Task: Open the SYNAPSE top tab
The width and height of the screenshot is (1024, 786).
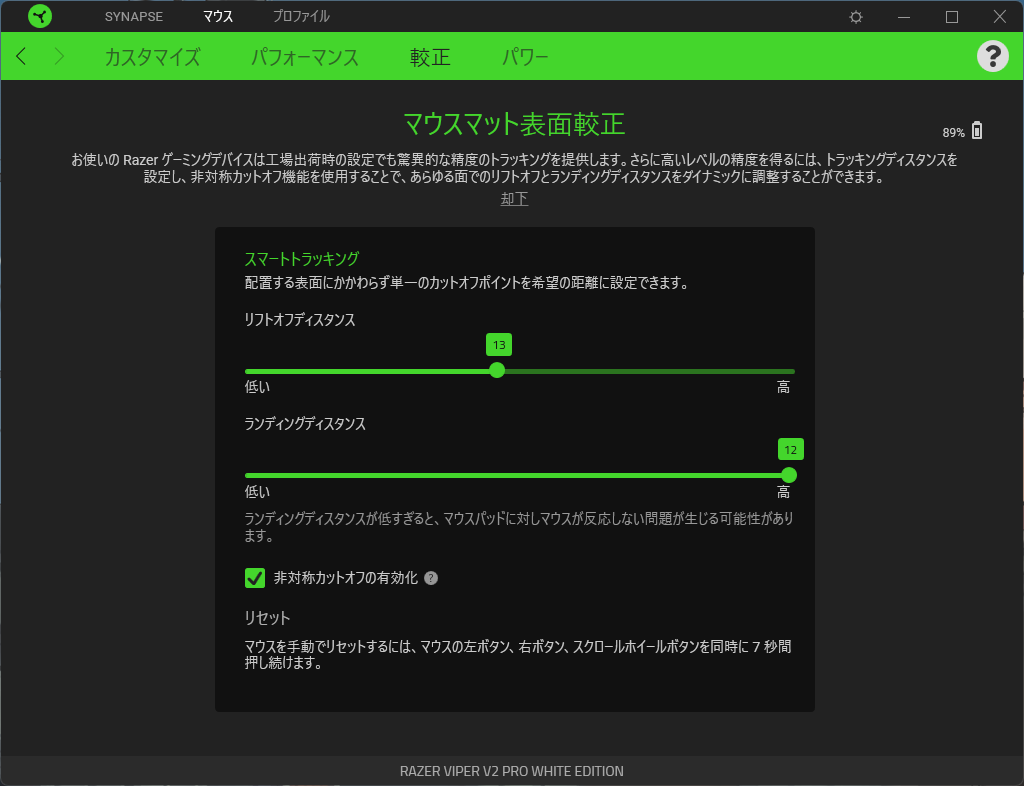Action: (134, 17)
